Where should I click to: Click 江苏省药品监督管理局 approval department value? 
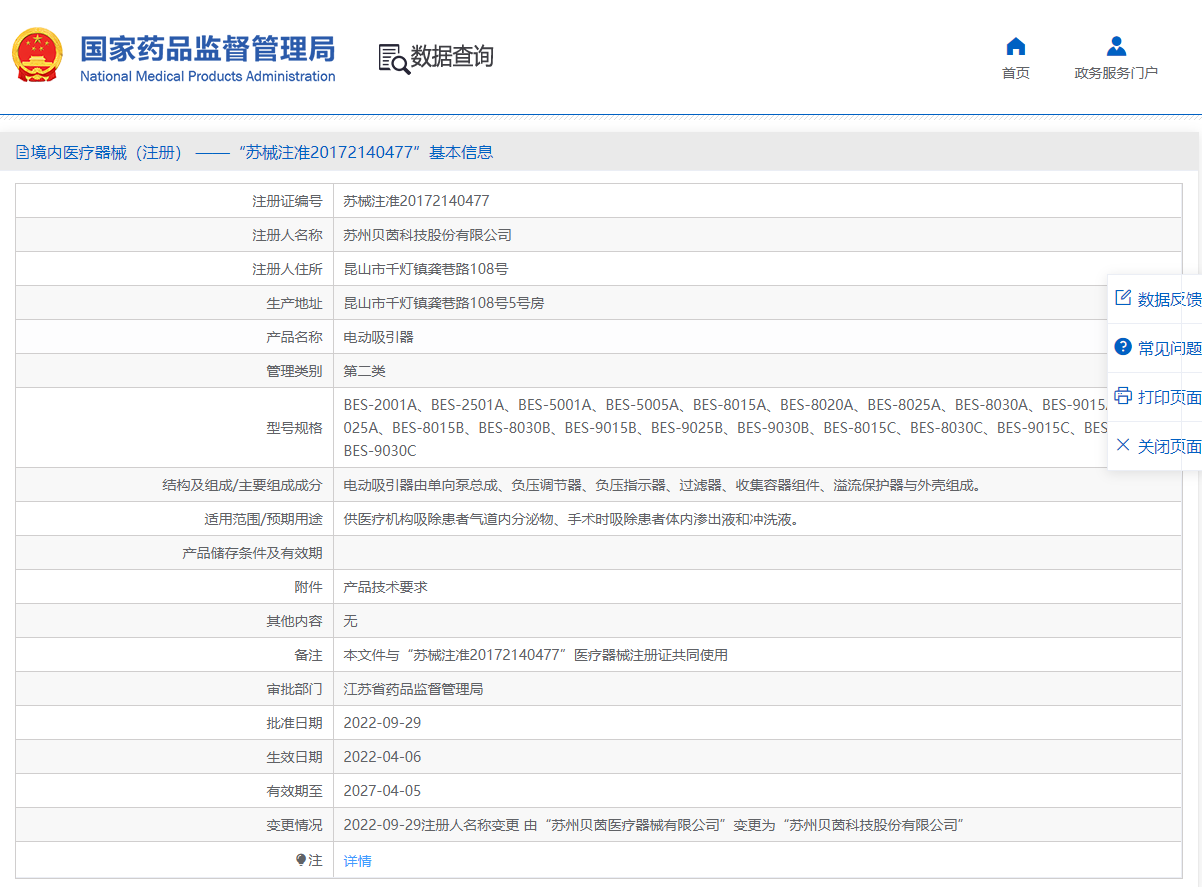pos(413,689)
